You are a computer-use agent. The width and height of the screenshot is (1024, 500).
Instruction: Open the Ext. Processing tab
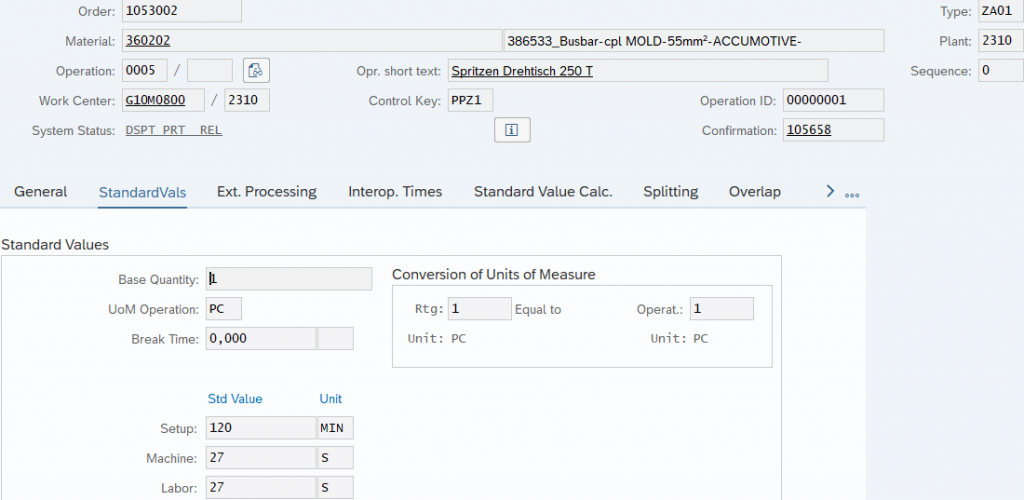[x=266, y=192]
